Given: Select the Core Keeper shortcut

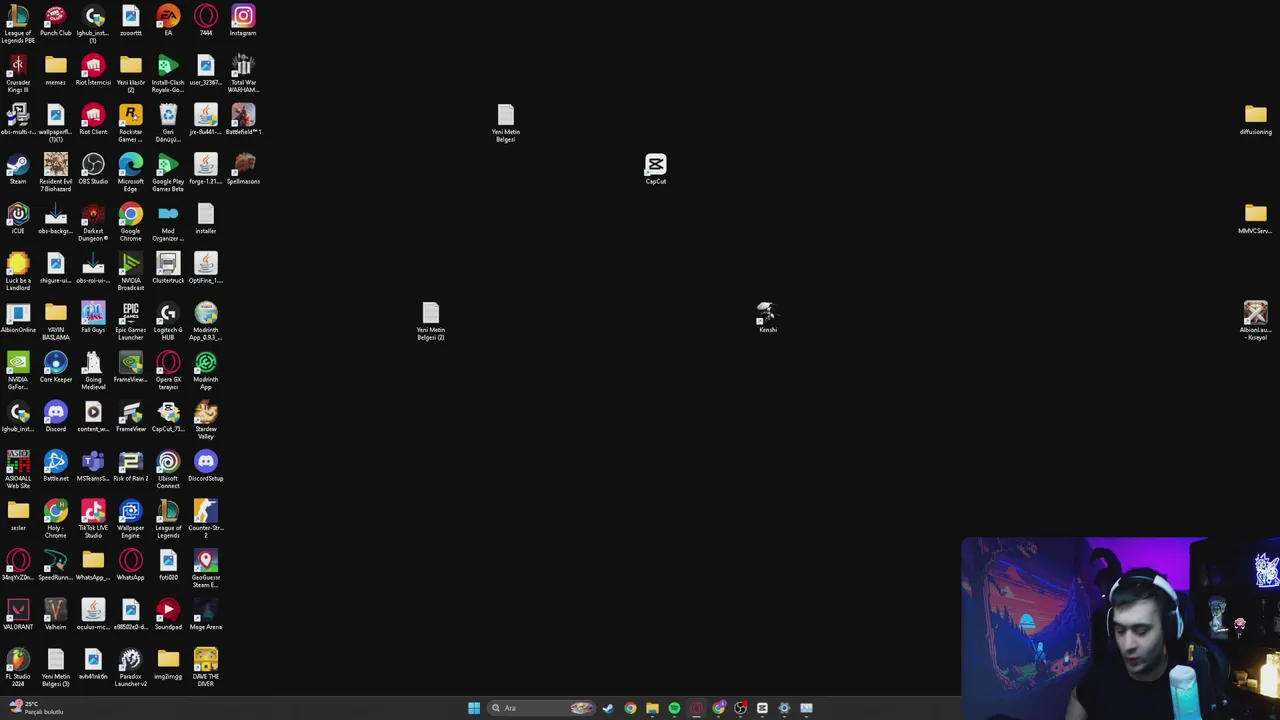Looking at the screenshot, I should click(56, 367).
